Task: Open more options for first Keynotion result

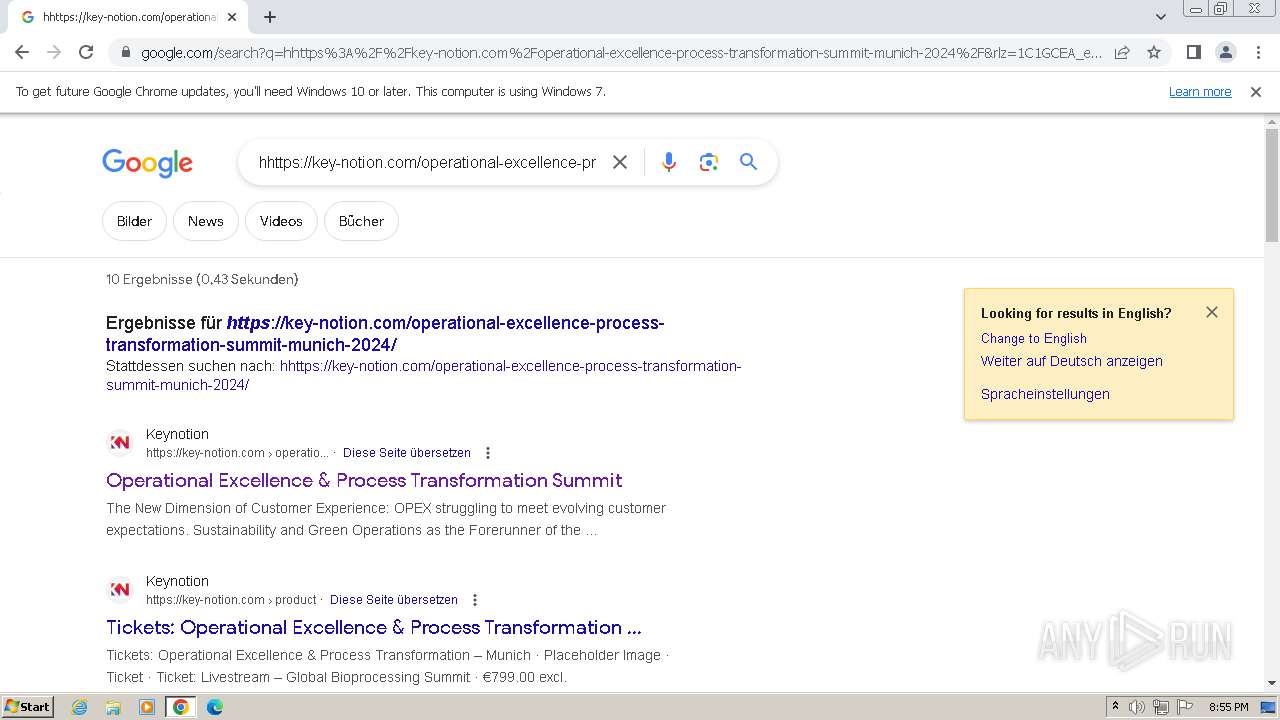Action: coord(488,453)
